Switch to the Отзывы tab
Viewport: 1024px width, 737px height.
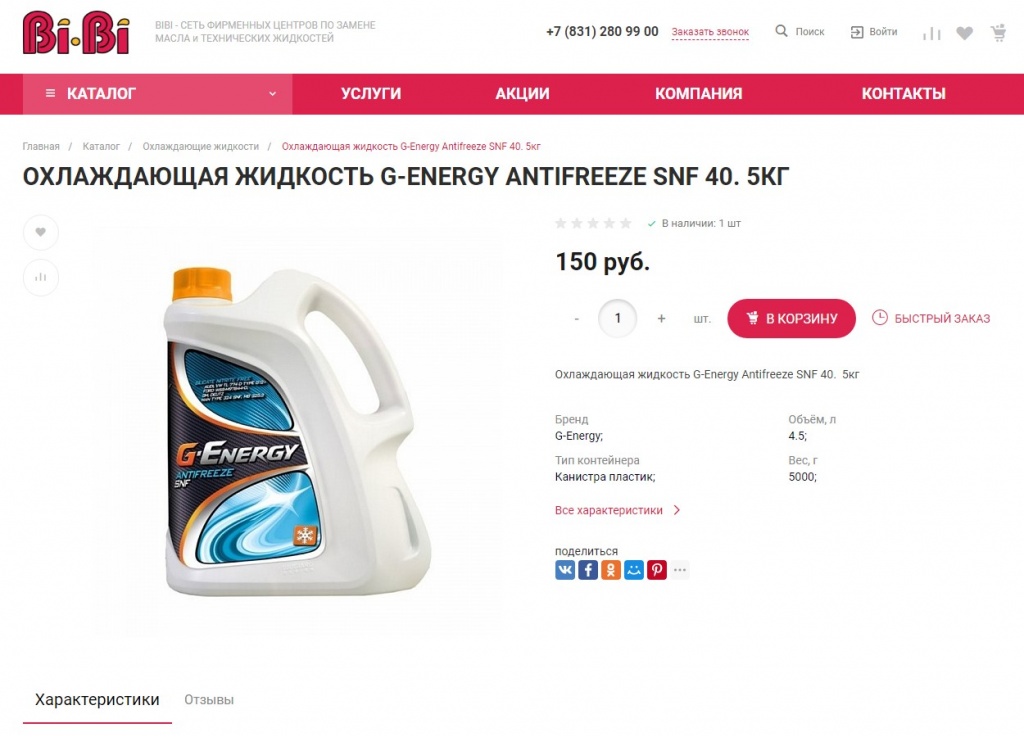tap(209, 700)
